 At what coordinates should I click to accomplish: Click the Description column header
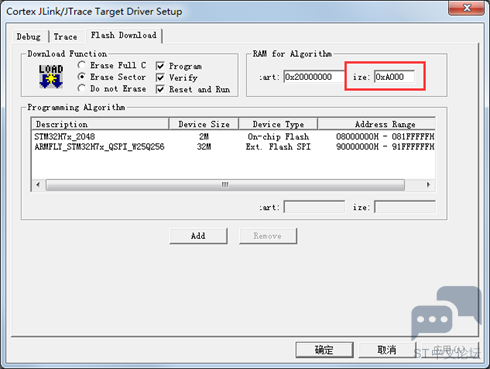tap(100, 124)
